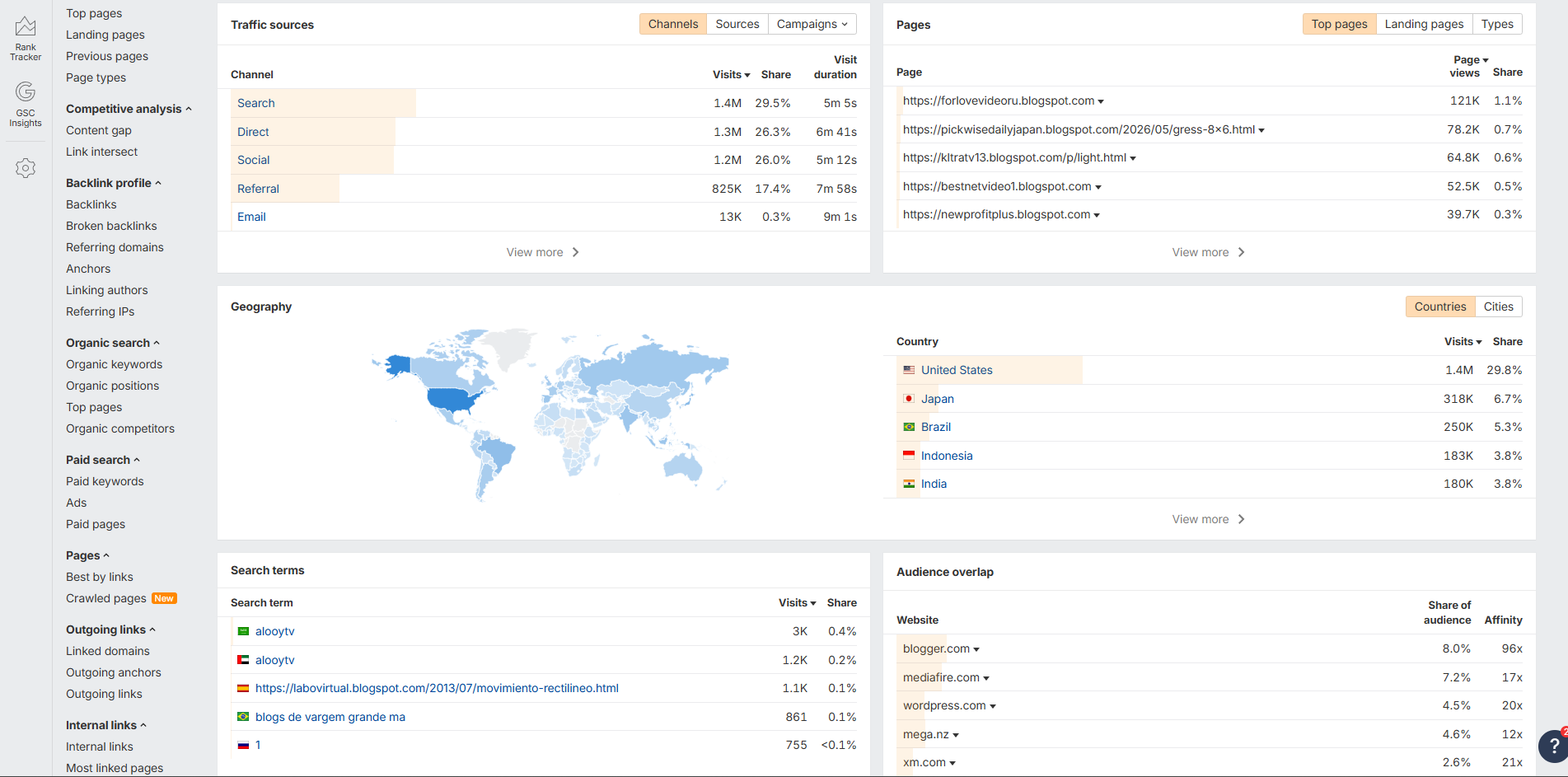Click the India flag icon
Screen dimensions: 1568x777
click(x=909, y=484)
